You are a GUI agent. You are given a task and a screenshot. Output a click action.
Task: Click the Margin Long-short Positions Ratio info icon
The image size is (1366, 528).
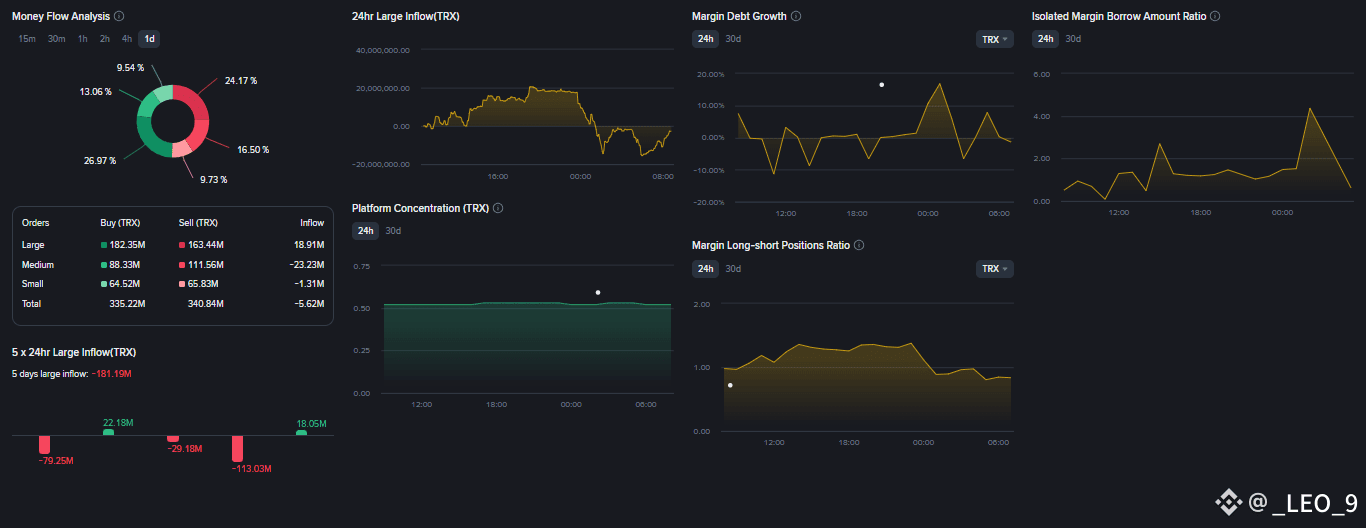click(859, 245)
